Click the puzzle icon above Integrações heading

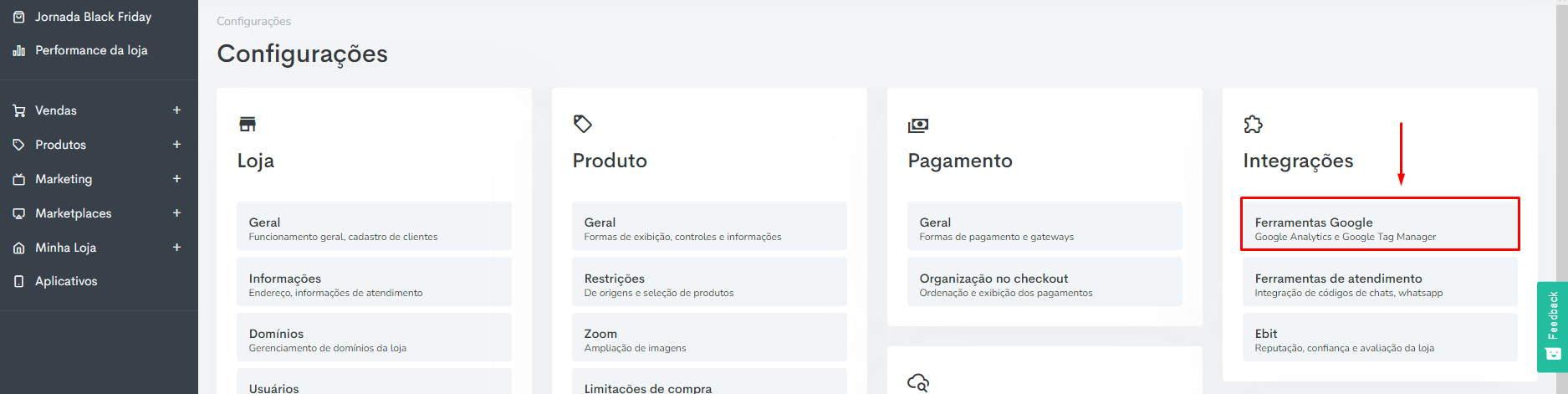1253,125
